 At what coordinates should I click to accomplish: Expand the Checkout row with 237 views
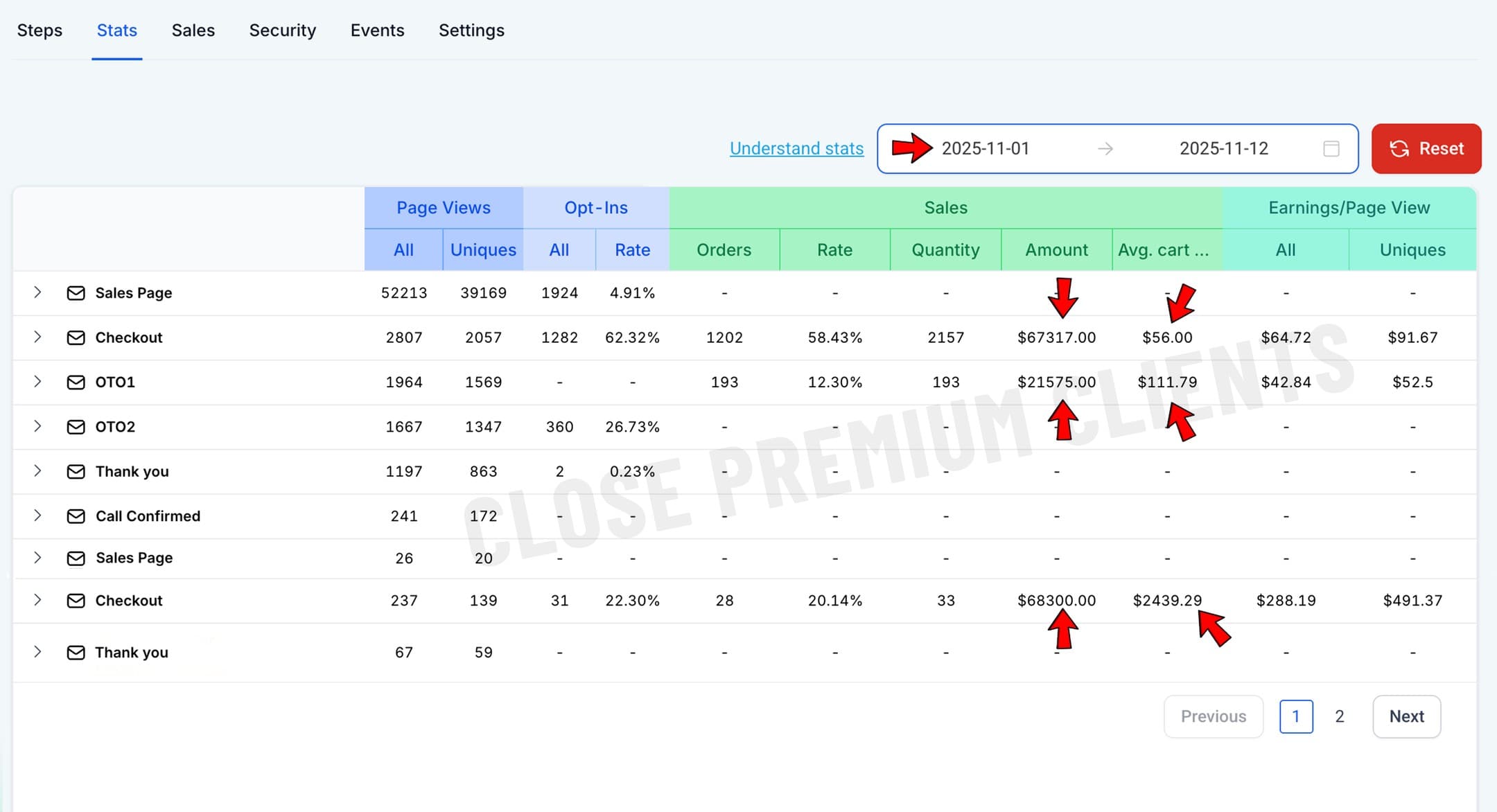point(37,599)
